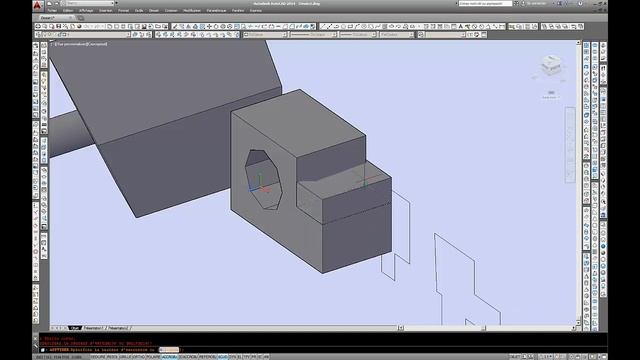The height and width of the screenshot is (360, 640).
Task: Toggle POLAIRE tracking in status bar
Action: [x=153, y=357]
